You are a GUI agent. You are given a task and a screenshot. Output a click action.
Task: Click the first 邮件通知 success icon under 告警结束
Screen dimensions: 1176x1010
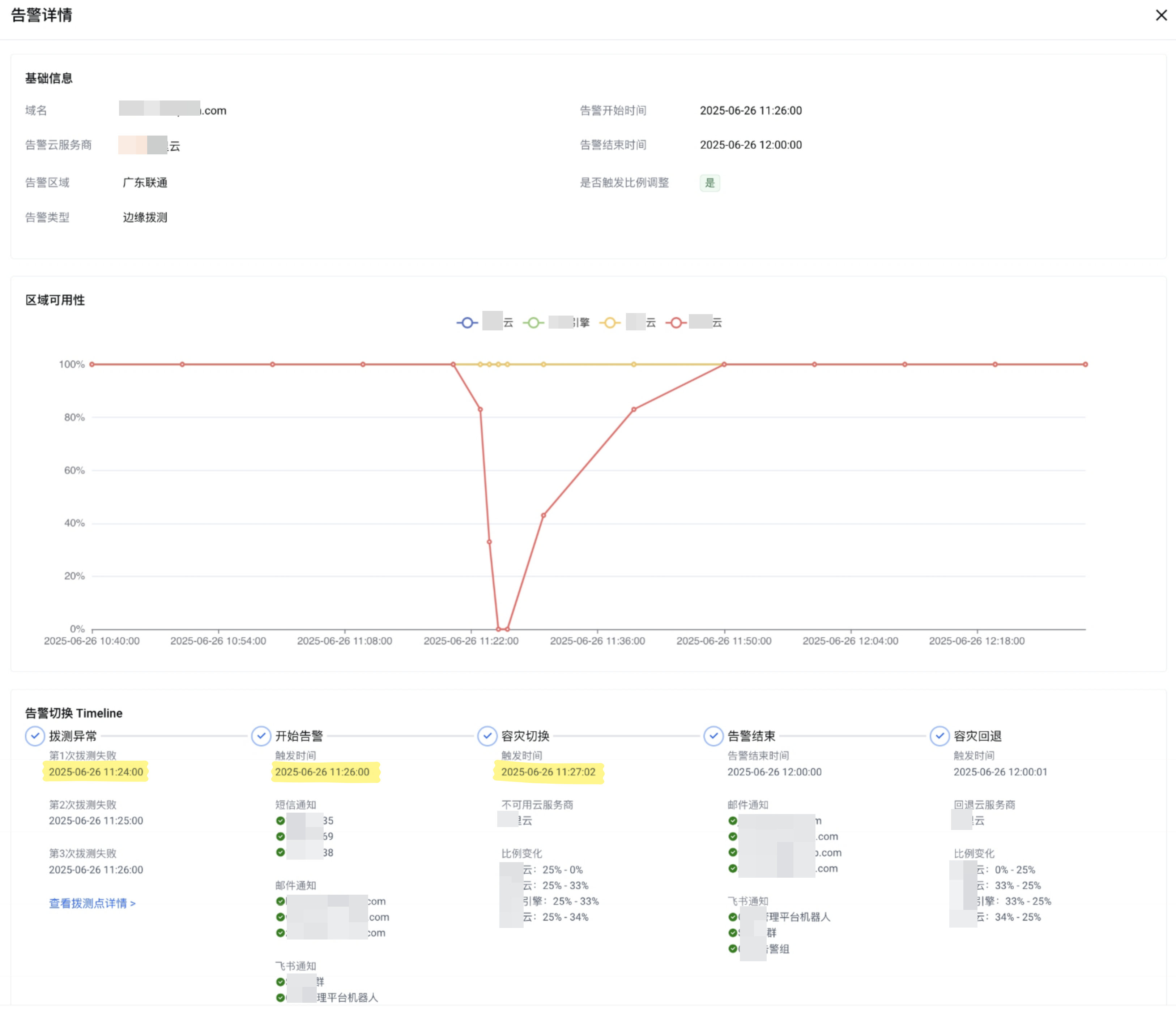(x=733, y=821)
